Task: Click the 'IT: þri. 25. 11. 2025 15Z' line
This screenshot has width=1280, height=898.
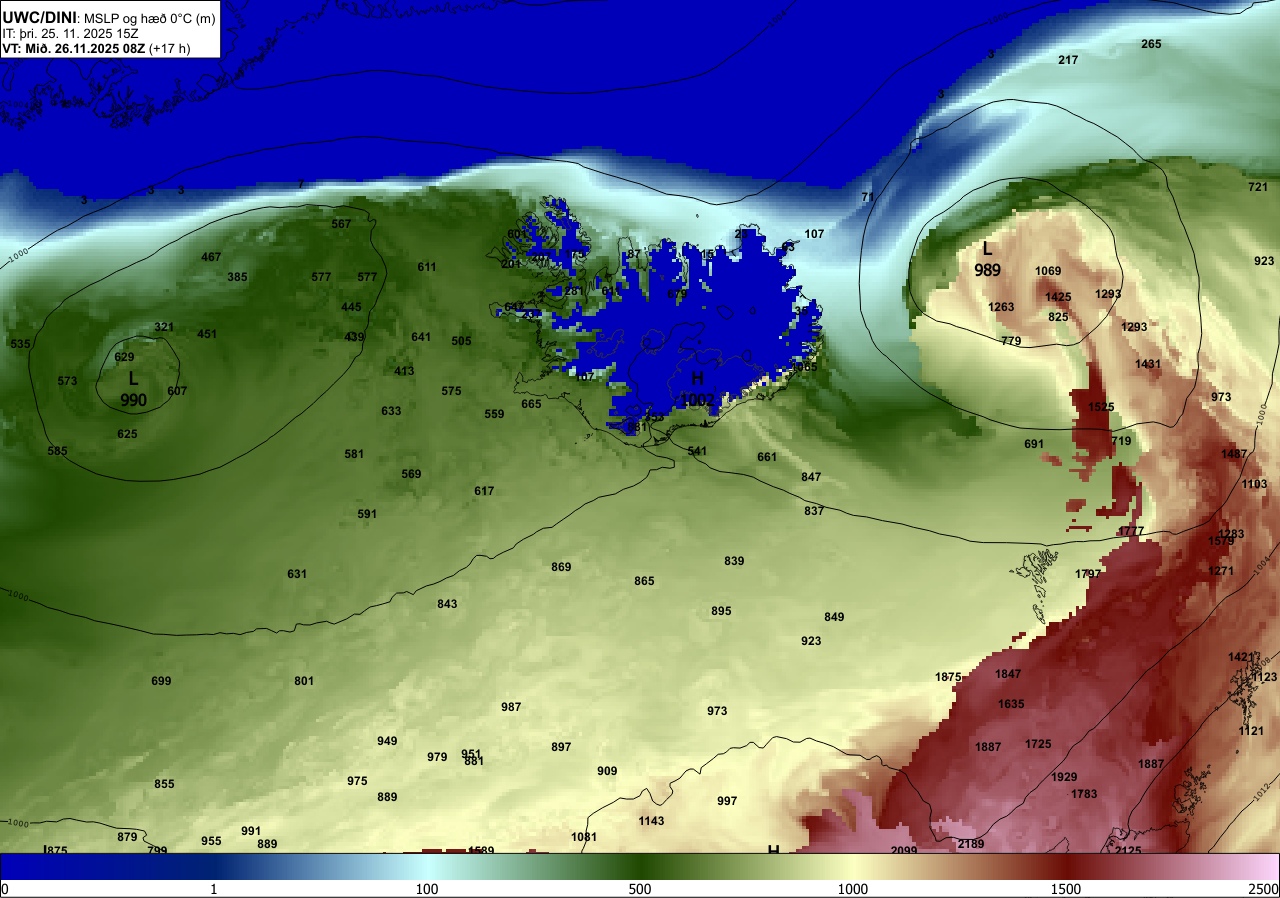Action: coord(69,33)
